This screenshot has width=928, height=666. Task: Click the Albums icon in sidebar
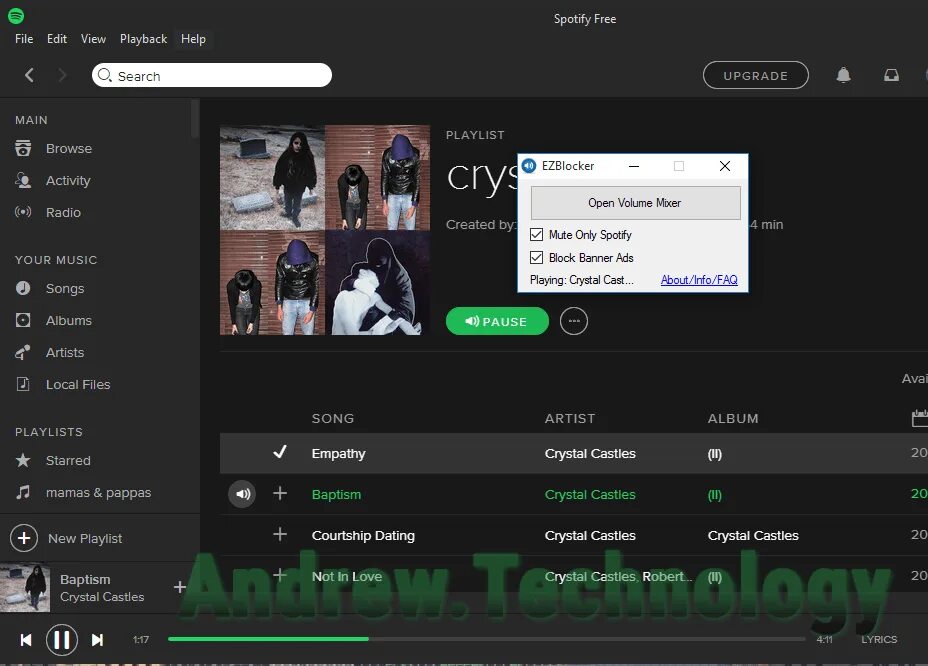[x=23, y=320]
